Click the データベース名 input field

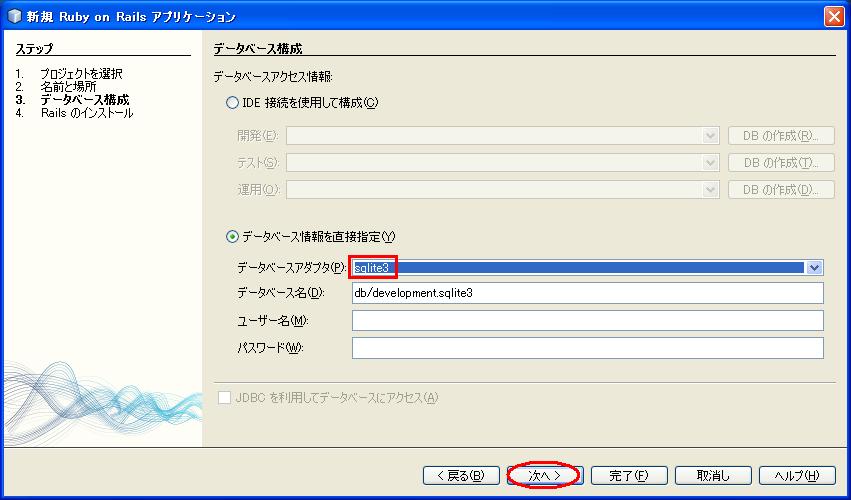(588, 293)
